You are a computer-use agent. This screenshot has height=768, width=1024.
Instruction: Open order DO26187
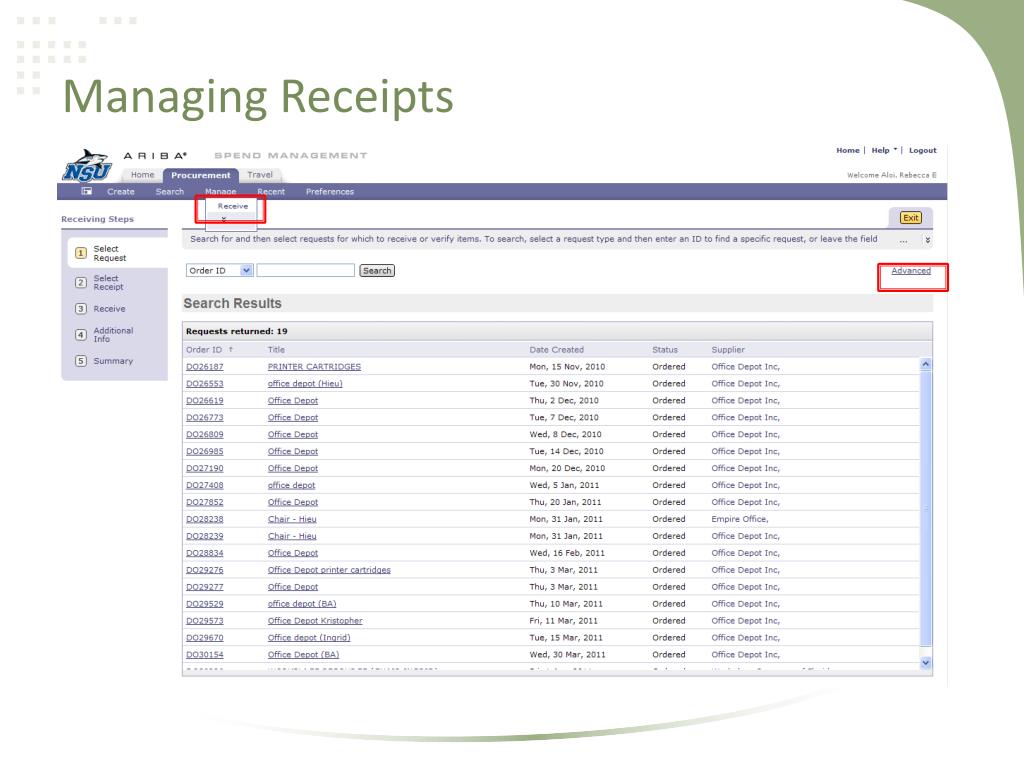tap(204, 367)
